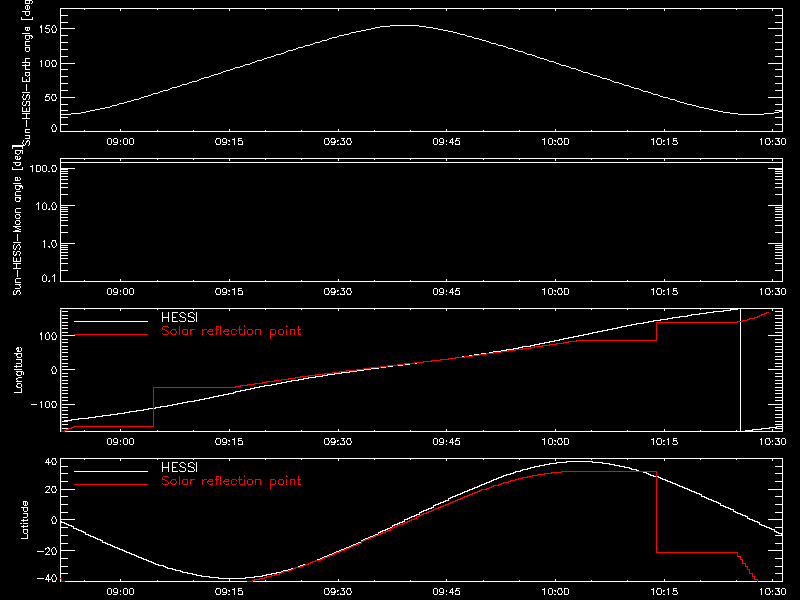Click the 0 tick on Longitude axis
The height and width of the screenshot is (600, 800).
point(54,370)
